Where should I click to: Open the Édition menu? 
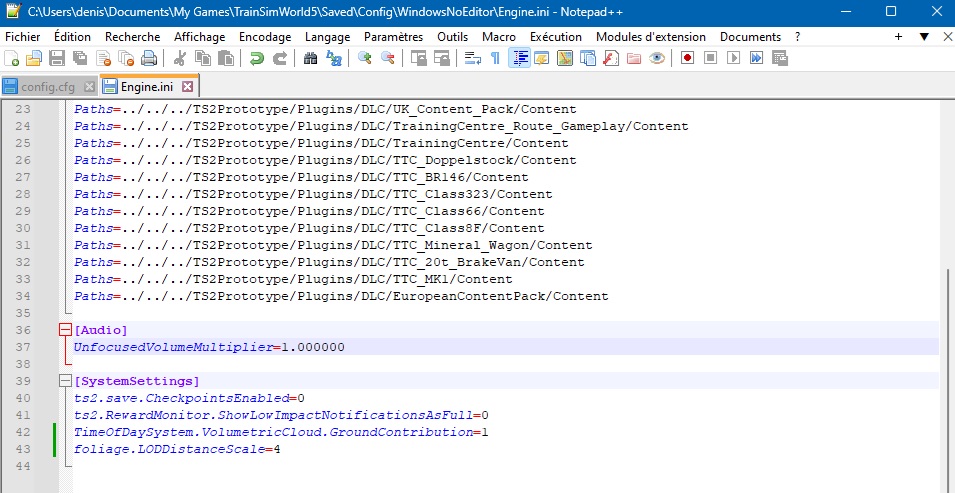coord(72,37)
